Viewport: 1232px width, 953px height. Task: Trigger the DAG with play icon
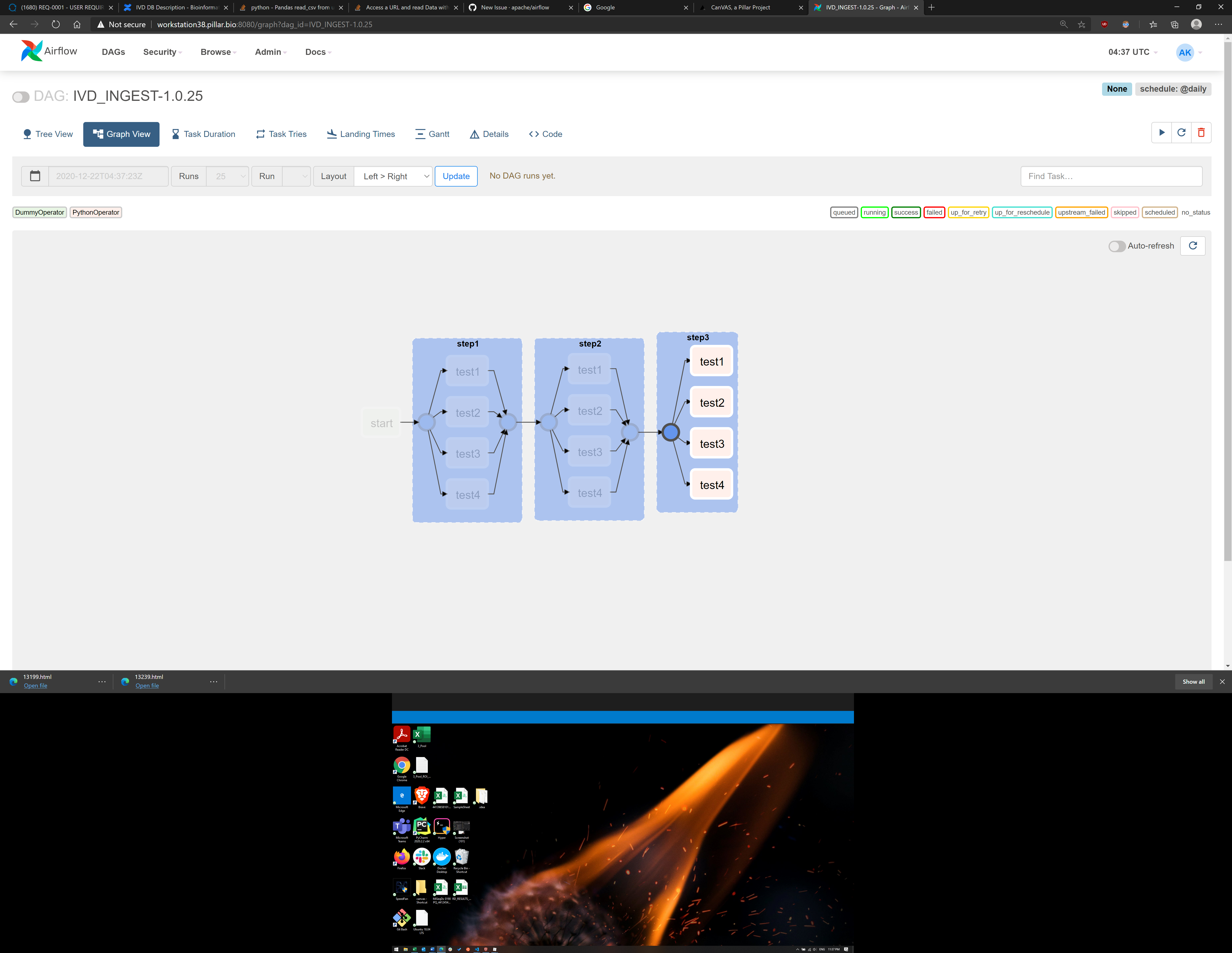(1161, 133)
